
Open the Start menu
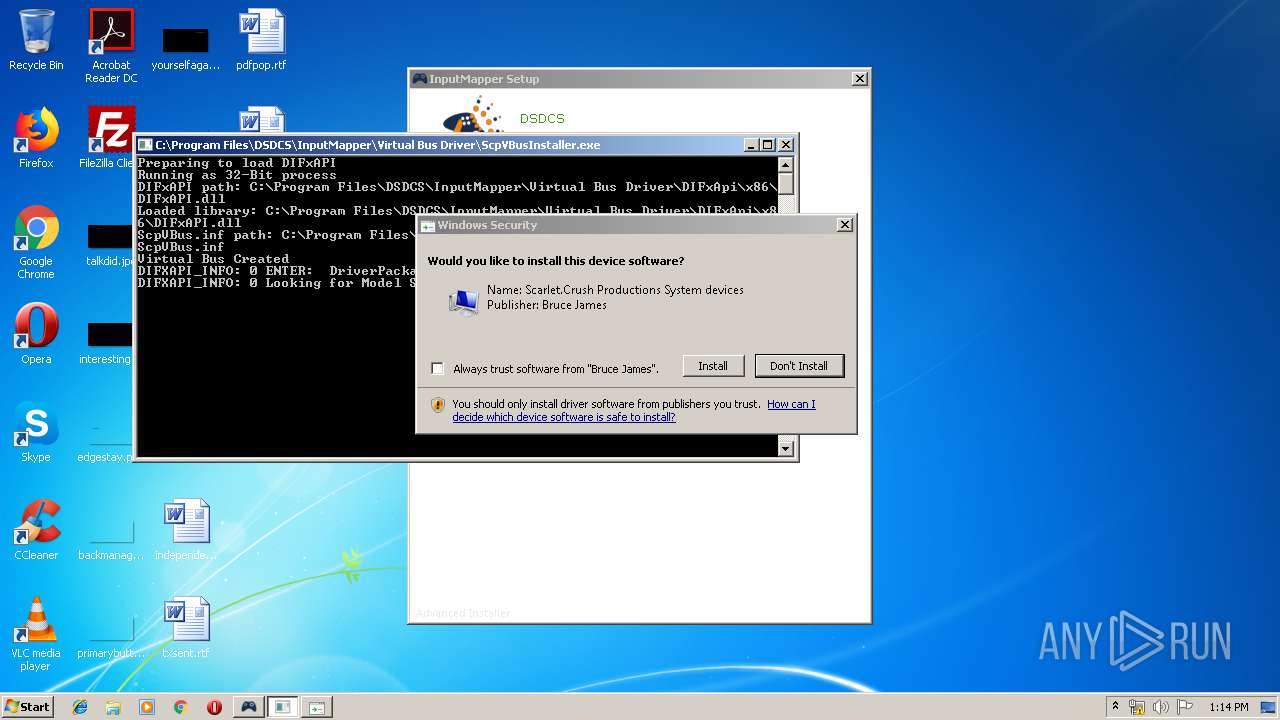click(x=28, y=707)
